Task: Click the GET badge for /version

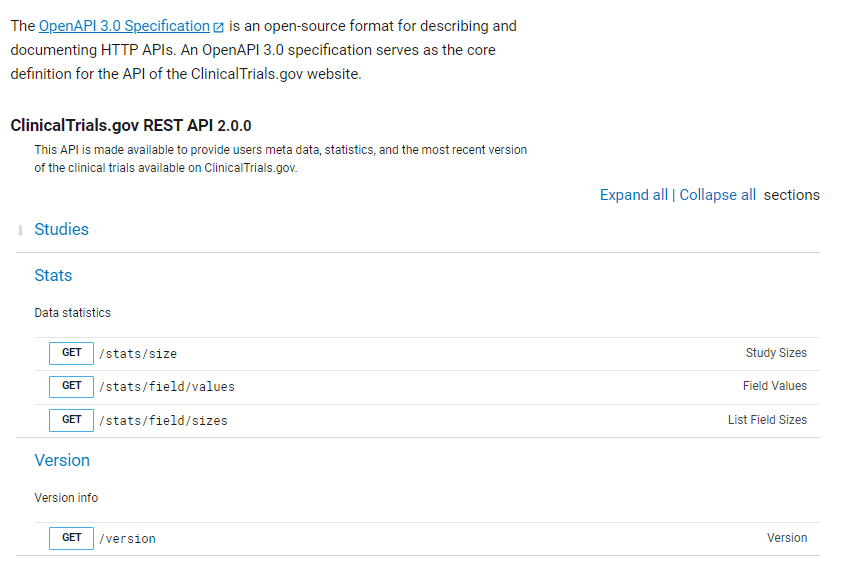Action: point(71,538)
